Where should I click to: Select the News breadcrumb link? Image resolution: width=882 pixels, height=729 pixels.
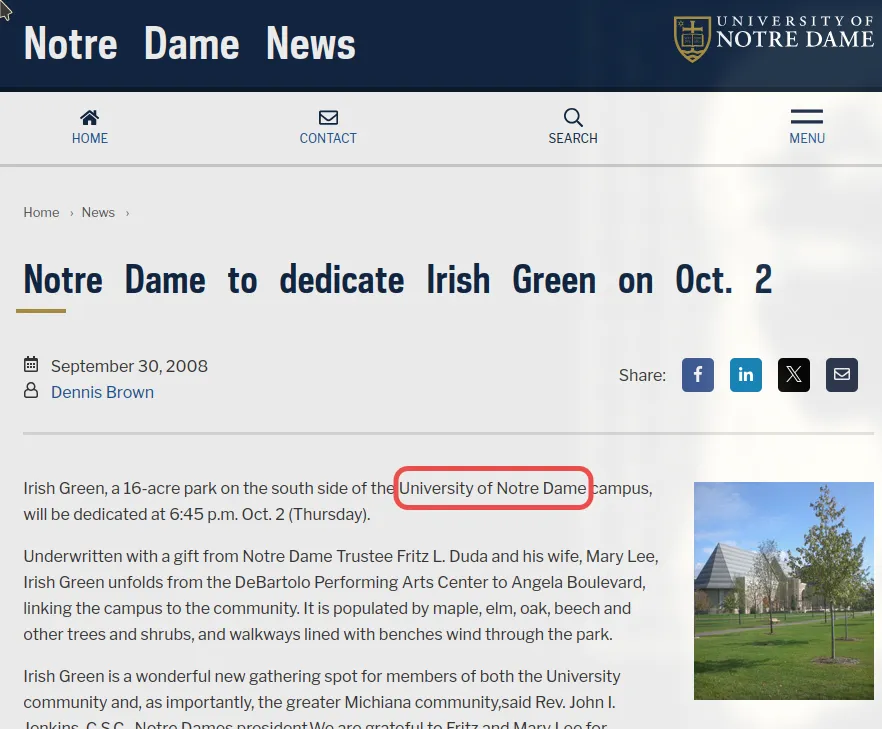pos(98,212)
